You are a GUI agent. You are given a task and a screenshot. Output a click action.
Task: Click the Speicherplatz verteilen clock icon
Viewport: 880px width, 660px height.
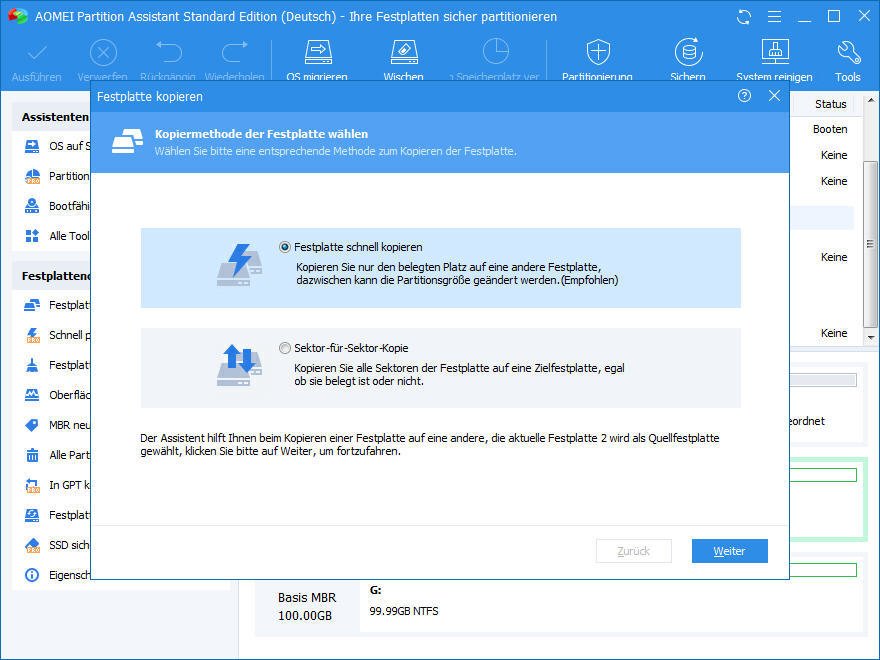coord(496,52)
